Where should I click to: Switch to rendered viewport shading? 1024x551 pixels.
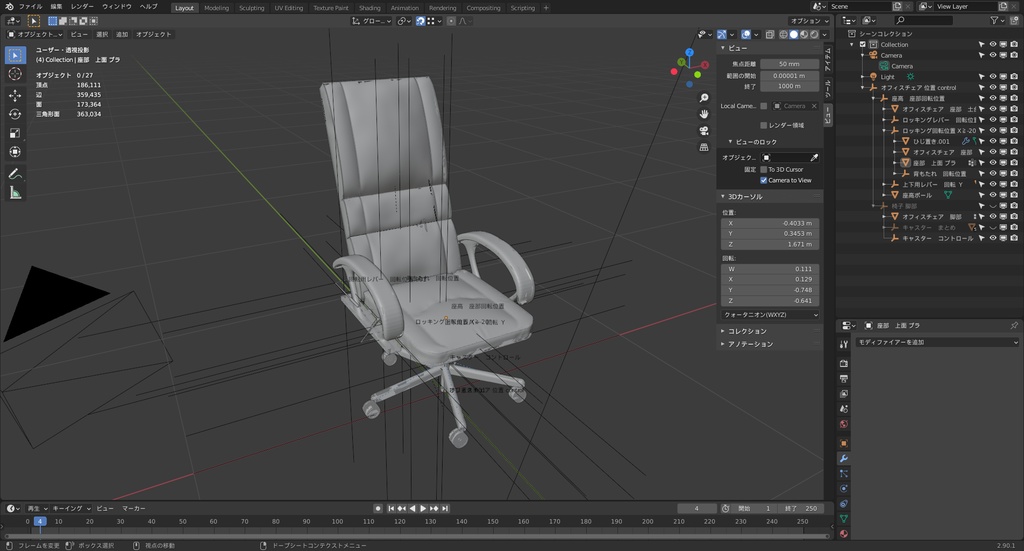tap(814, 35)
